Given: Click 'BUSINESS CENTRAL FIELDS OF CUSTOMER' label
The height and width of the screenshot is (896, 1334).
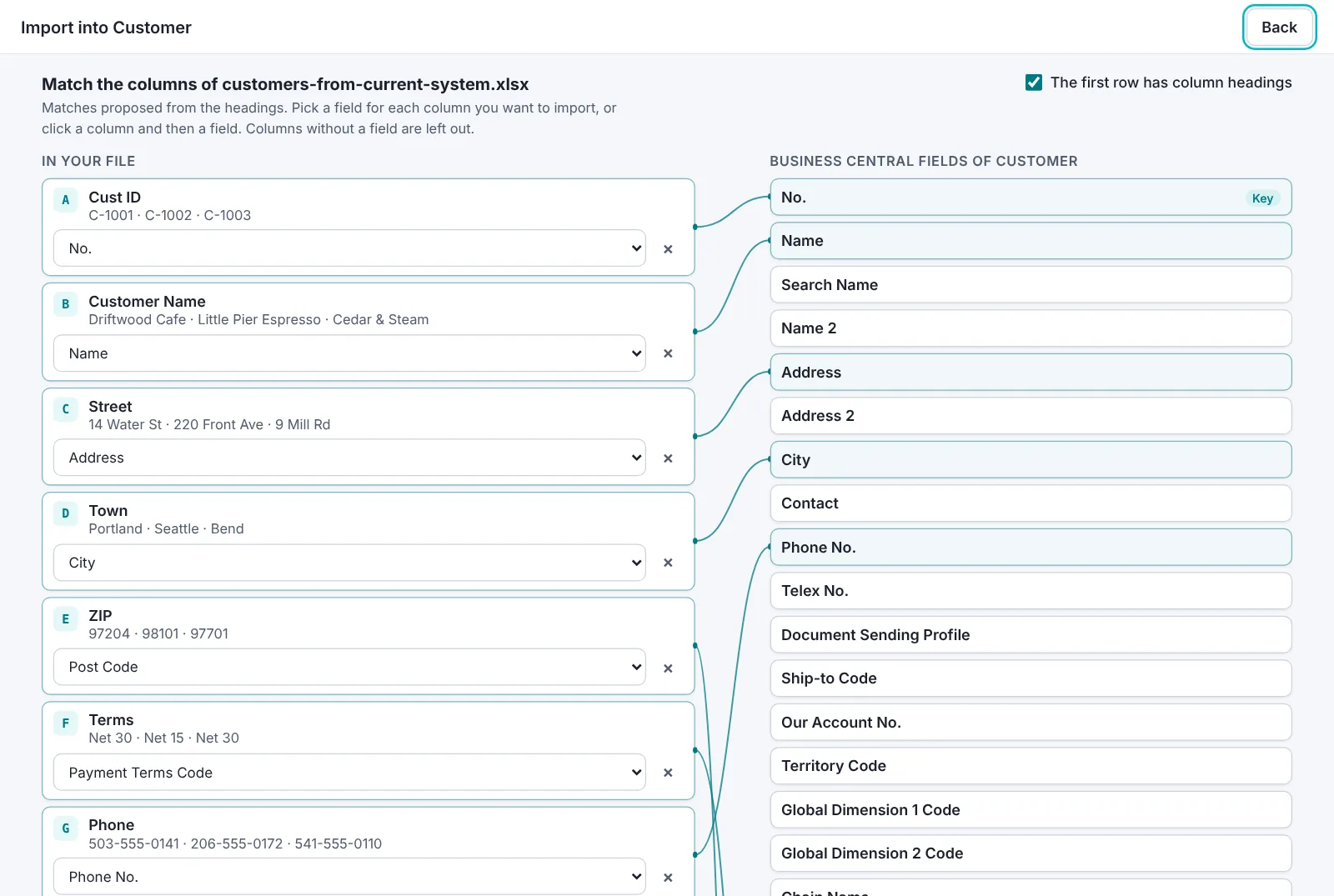Looking at the screenshot, I should pyautogui.click(x=924, y=161).
